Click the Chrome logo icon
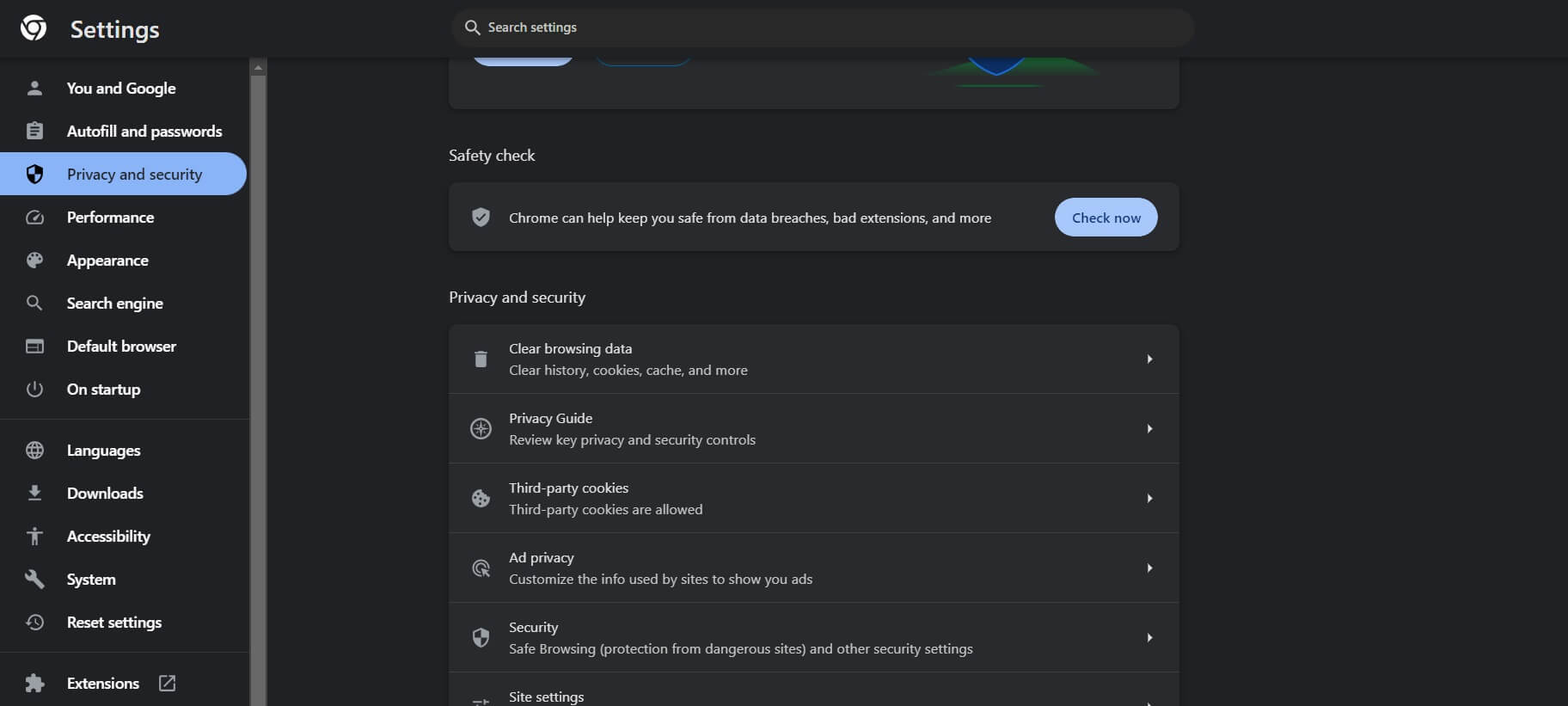 pyautogui.click(x=34, y=28)
